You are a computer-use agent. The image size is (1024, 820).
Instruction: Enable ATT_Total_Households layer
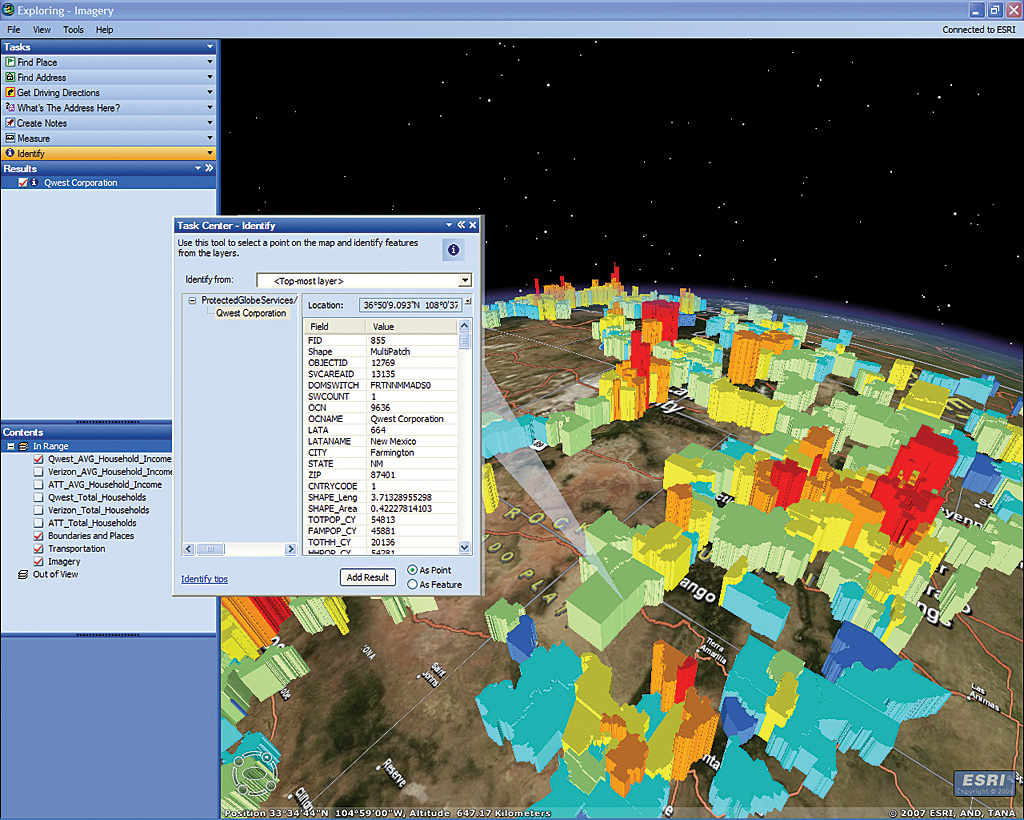click(39, 523)
